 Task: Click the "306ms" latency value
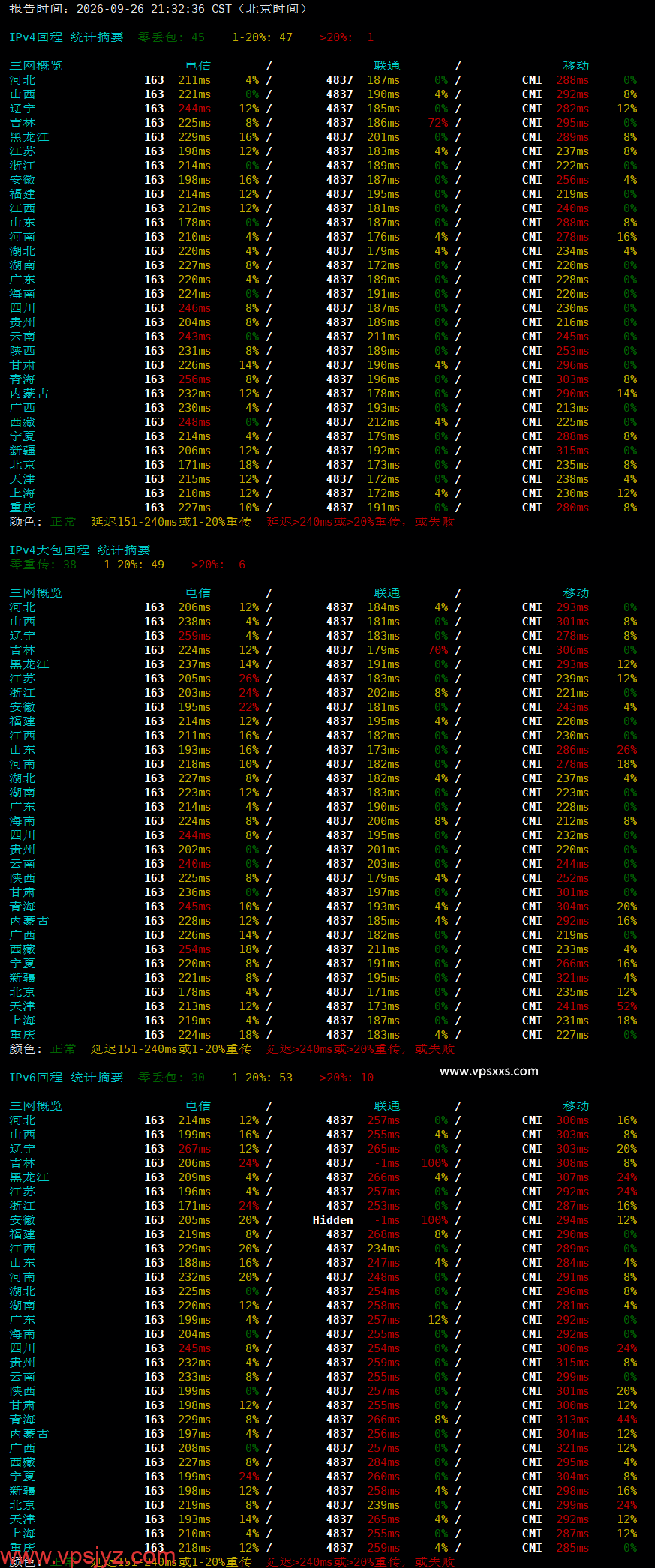click(572, 650)
